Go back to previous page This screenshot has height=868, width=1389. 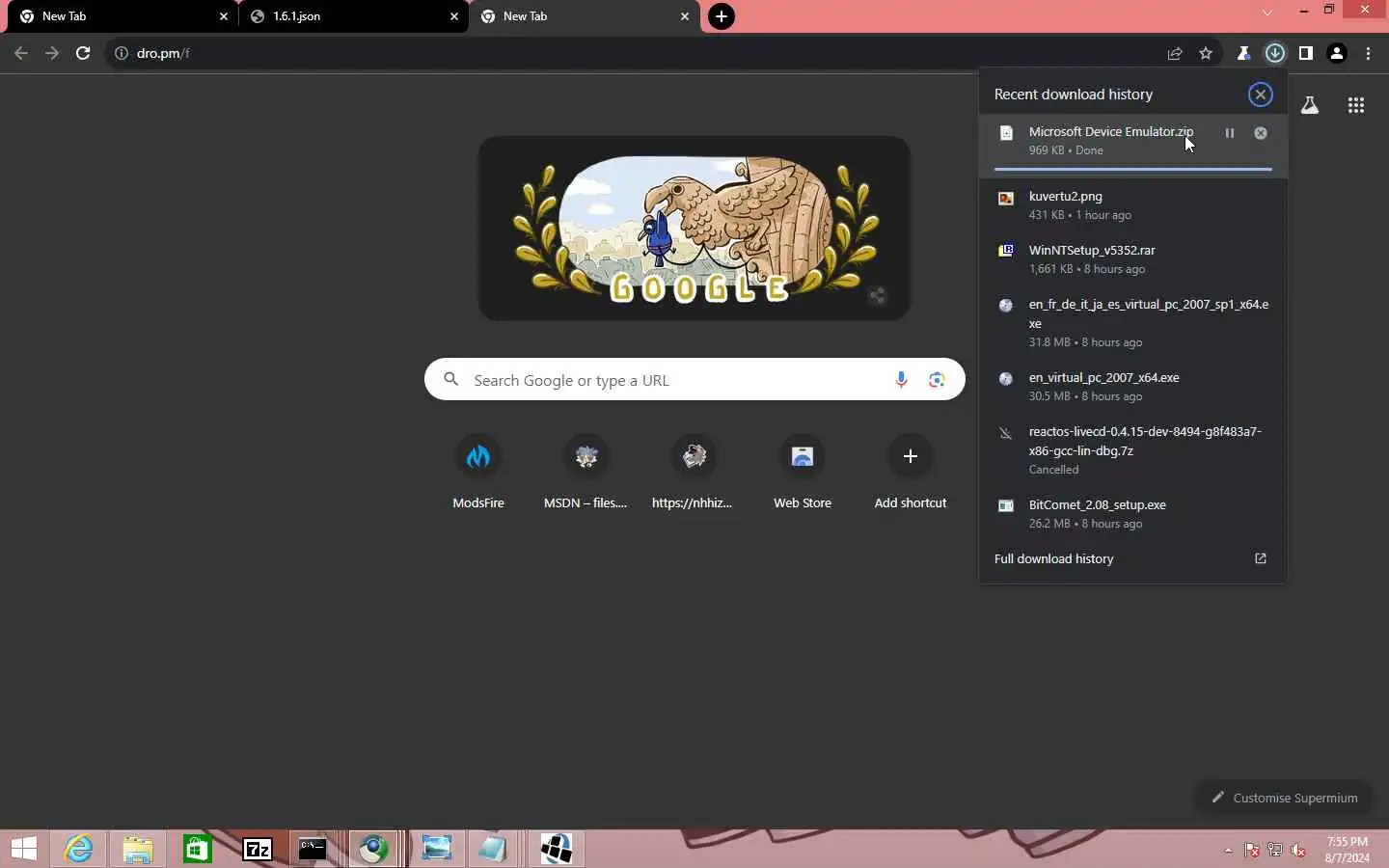click(21, 53)
